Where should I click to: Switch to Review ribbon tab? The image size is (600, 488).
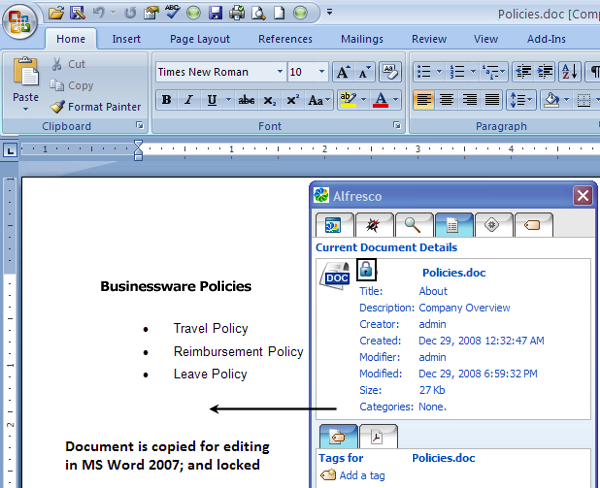point(429,39)
